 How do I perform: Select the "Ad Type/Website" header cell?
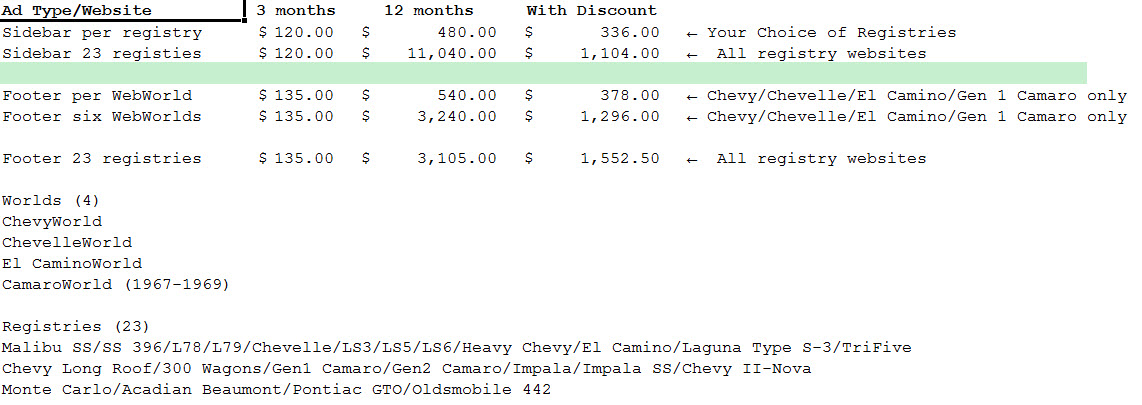(77, 11)
